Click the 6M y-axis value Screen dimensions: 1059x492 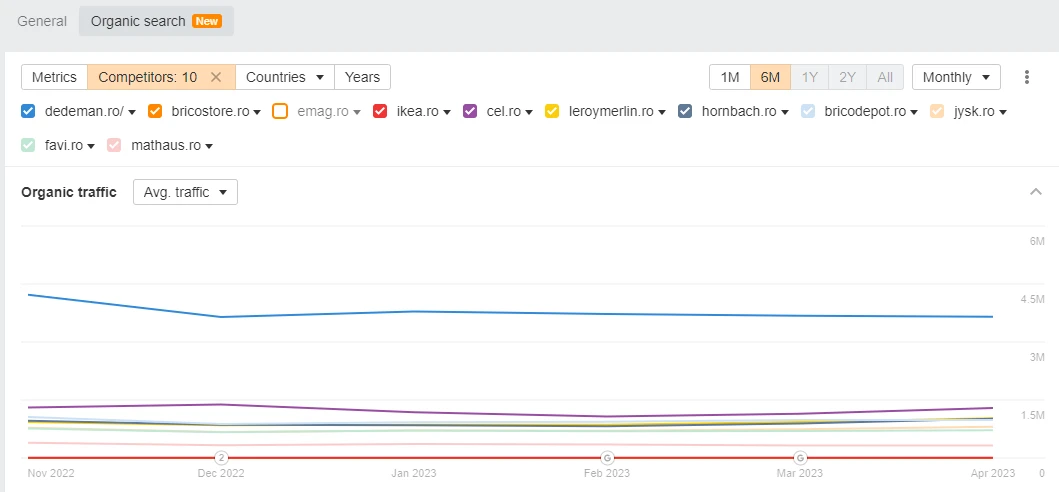click(1037, 241)
